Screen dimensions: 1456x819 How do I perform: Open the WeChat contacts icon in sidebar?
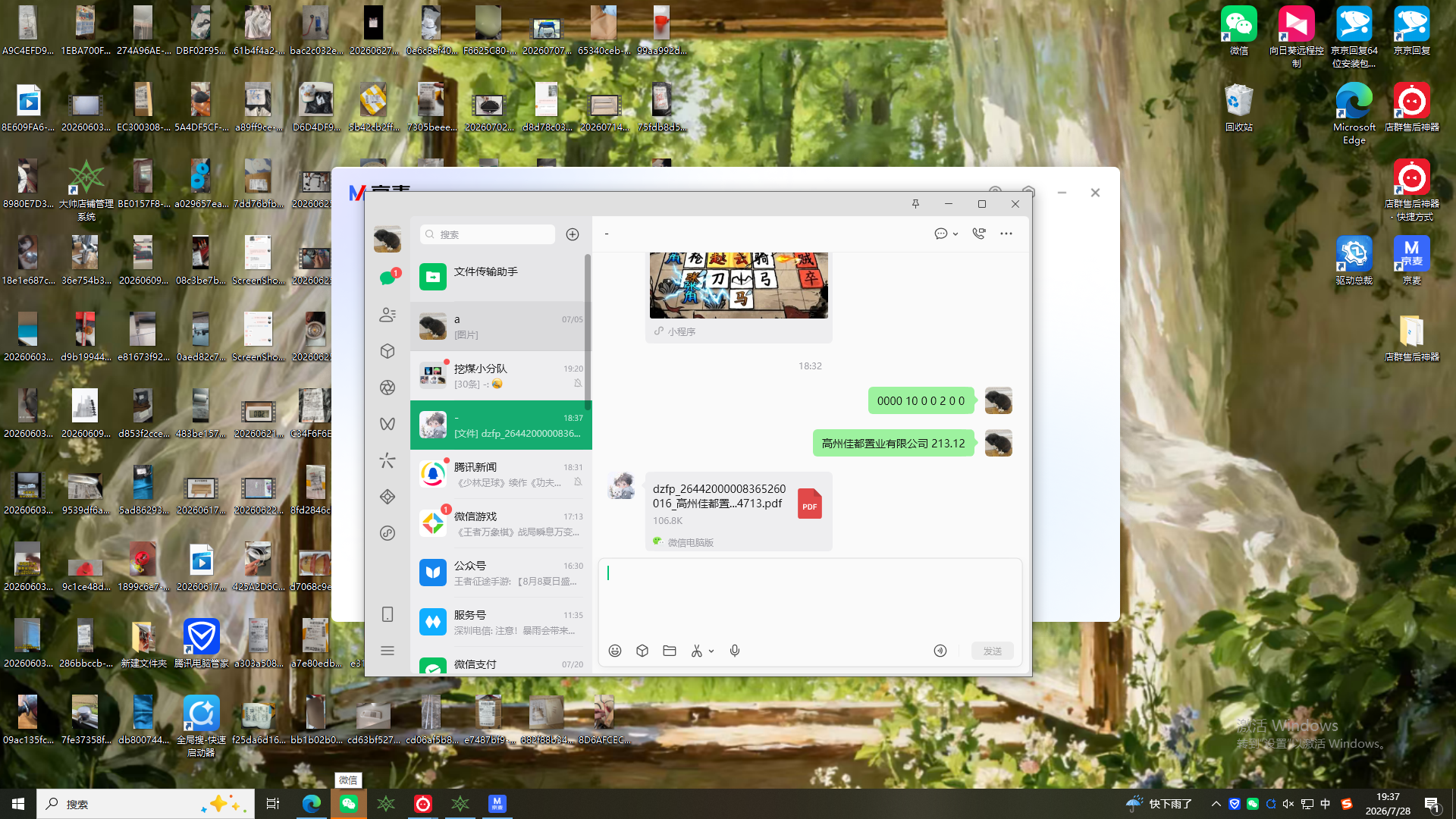tap(388, 315)
